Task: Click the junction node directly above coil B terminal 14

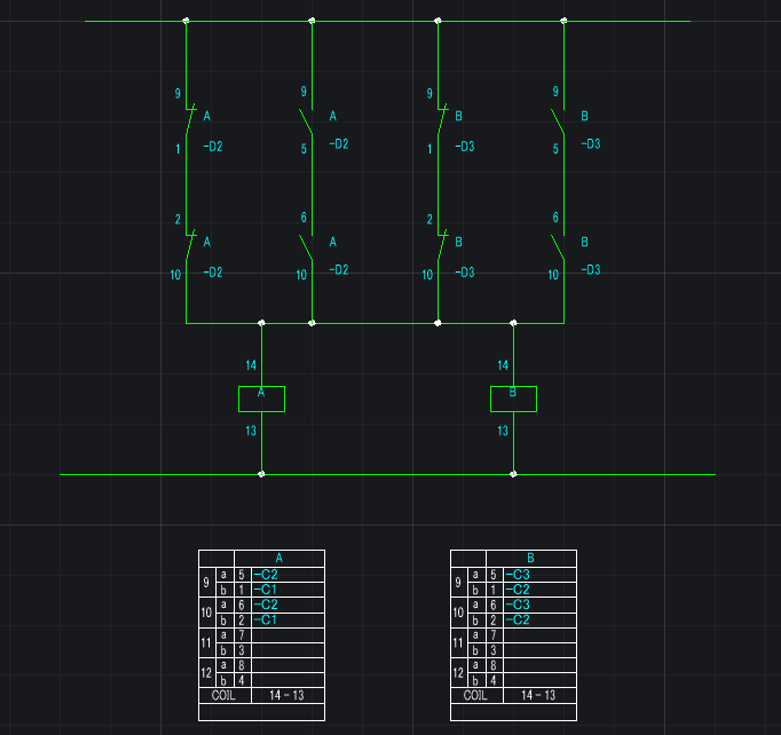Action: (x=514, y=323)
